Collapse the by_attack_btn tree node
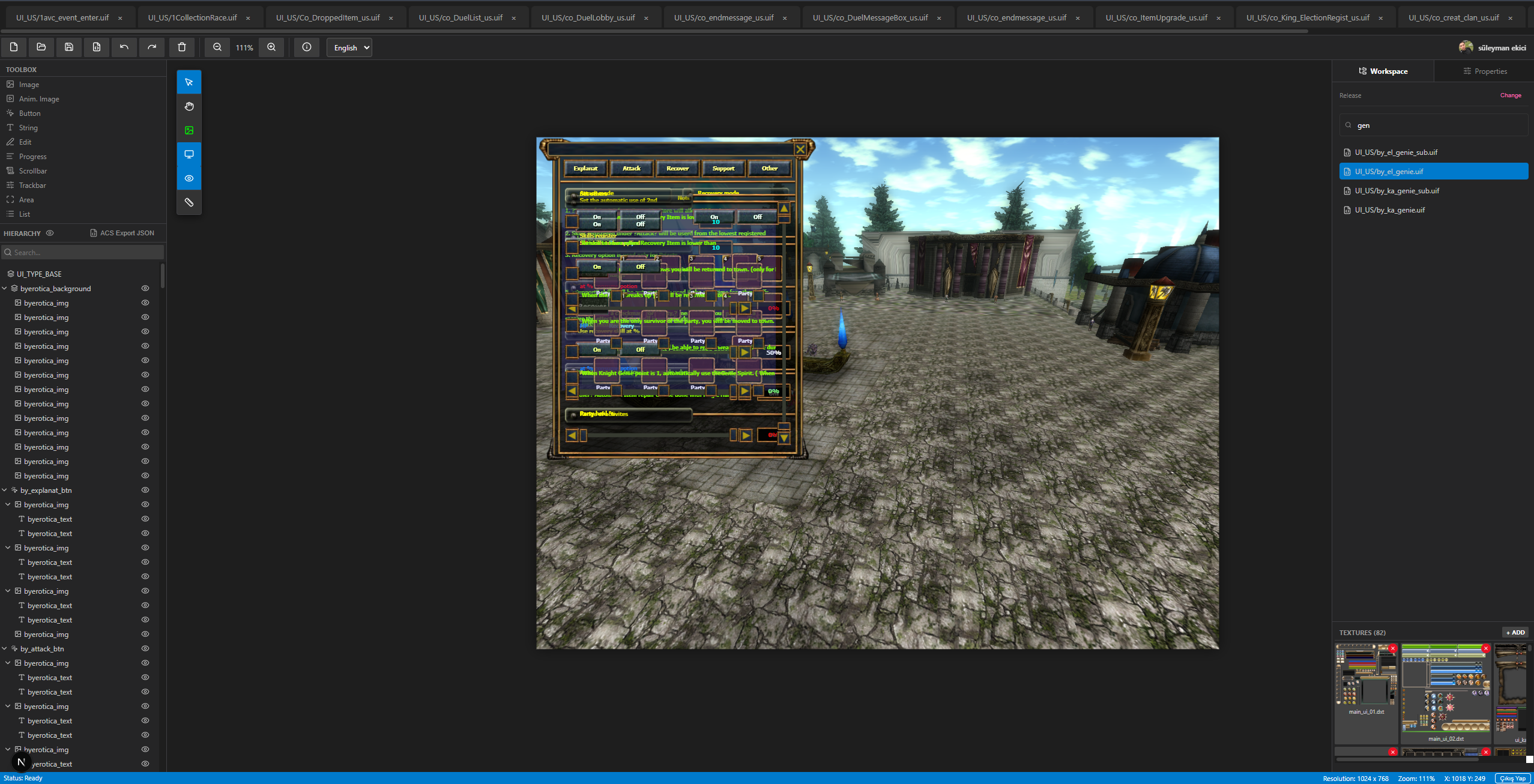 5,648
